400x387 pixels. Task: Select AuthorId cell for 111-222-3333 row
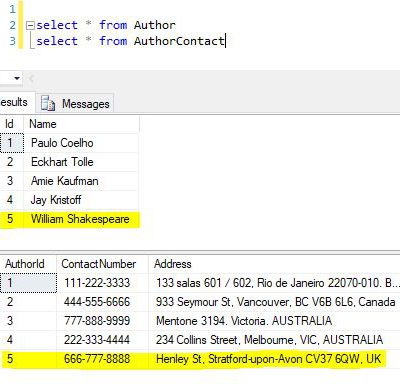coord(28,283)
